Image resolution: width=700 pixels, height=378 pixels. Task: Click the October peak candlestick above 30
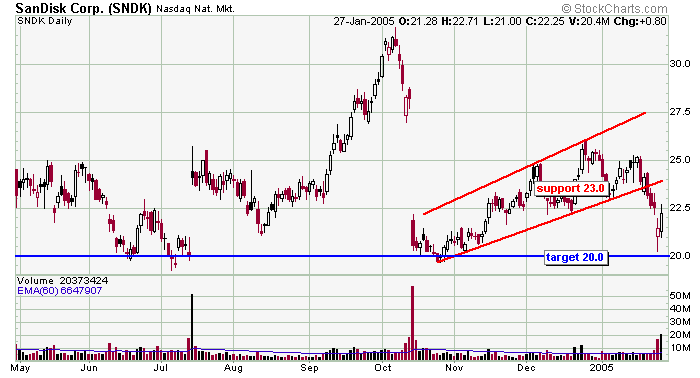(395, 42)
